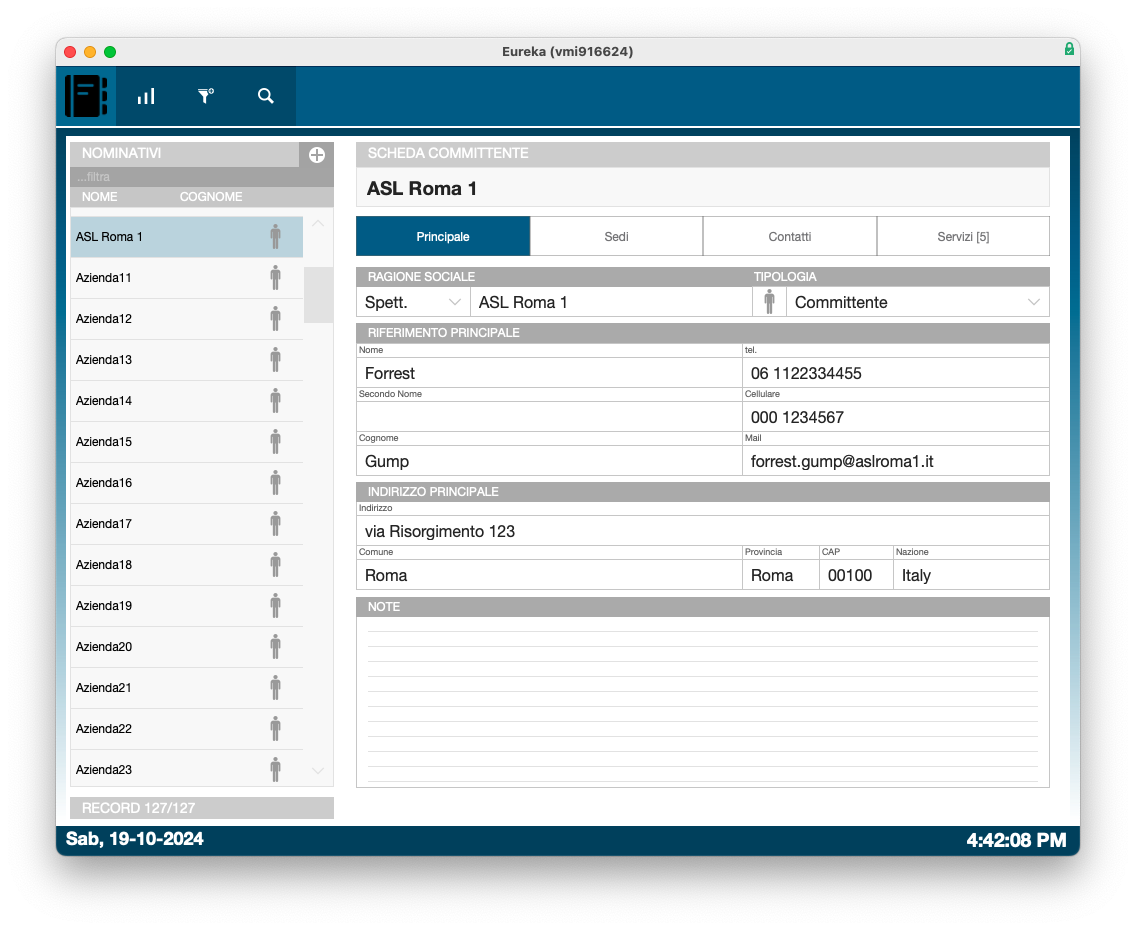This screenshot has width=1136, height=930.
Task: Click person icon in Tipologia field
Action: click(769, 302)
